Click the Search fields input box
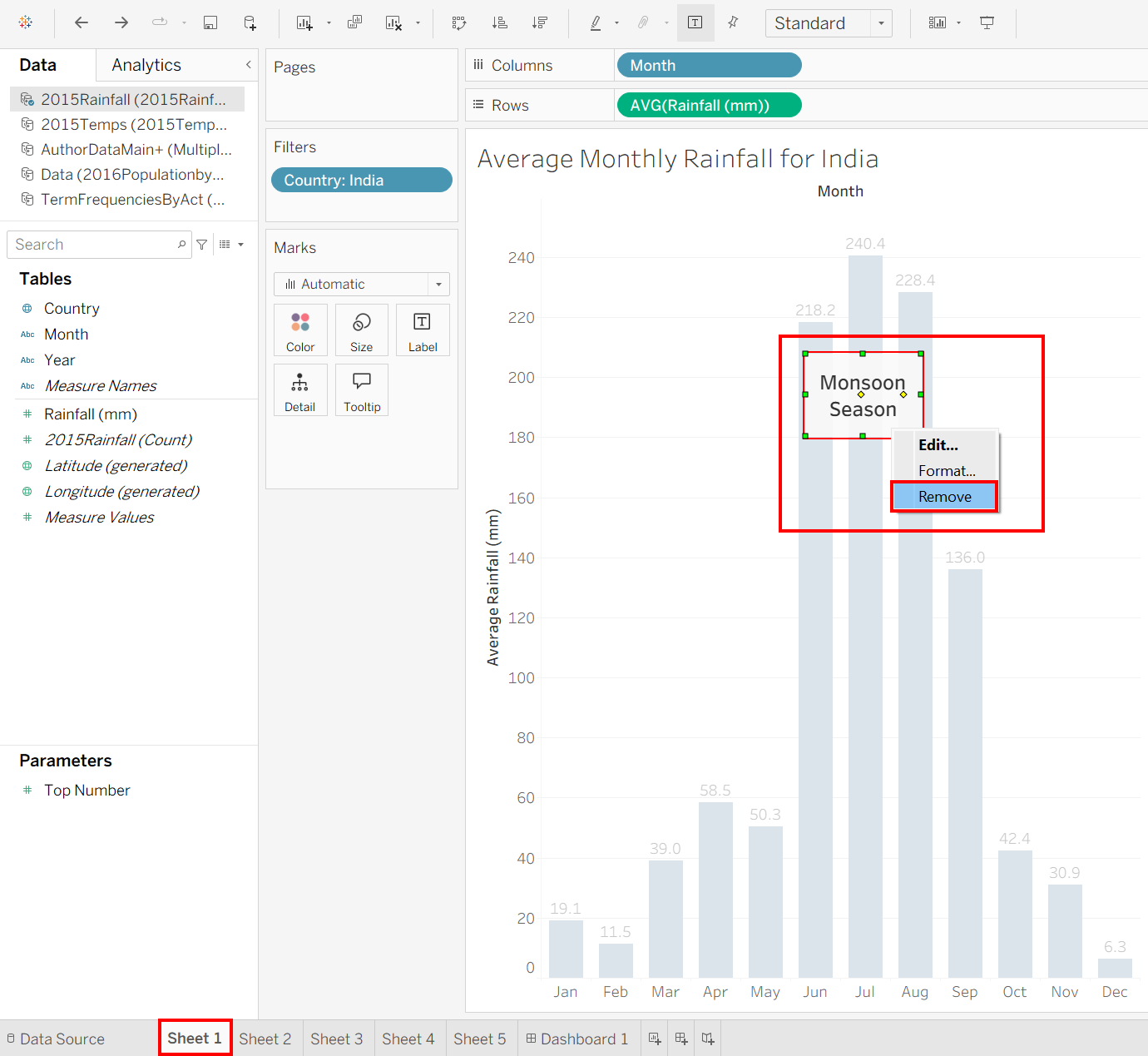This screenshot has height=1056, width=1148. pyautogui.click(x=99, y=245)
